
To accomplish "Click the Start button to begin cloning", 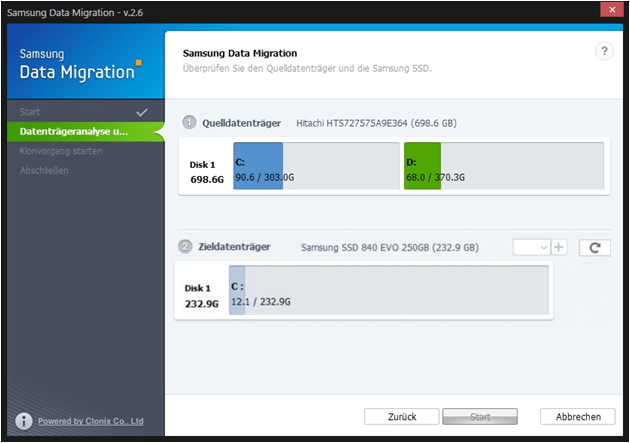I will [480, 416].
